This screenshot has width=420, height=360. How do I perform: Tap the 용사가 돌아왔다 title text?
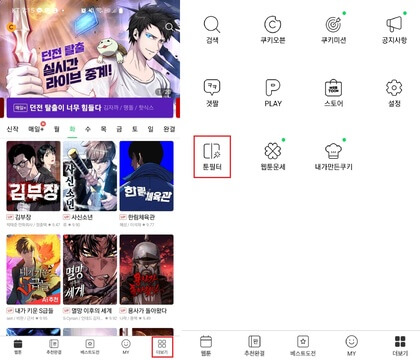(147, 311)
